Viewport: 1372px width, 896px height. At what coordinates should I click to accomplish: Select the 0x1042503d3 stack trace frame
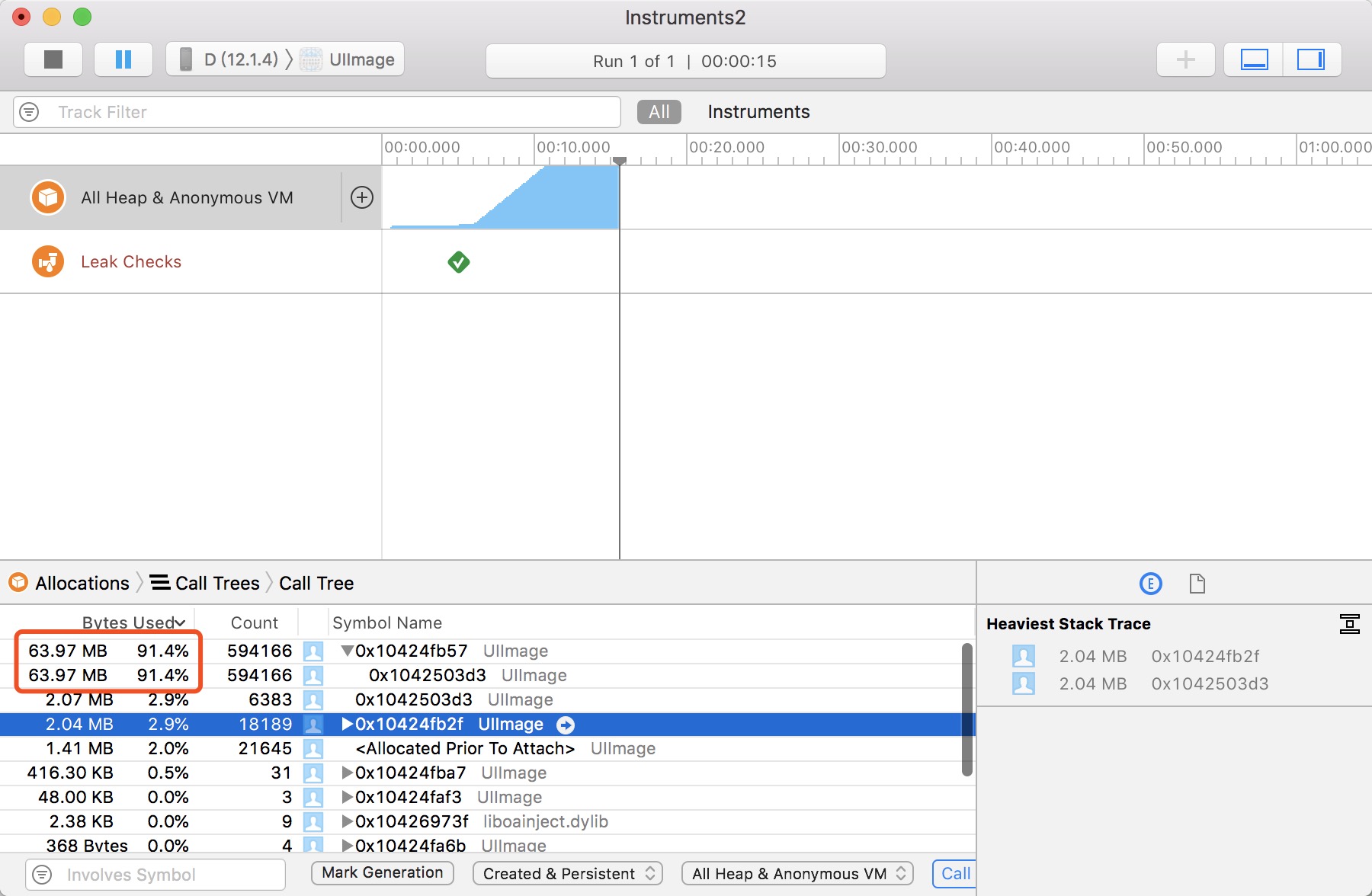pyautogui.click(x=1141, y=683)
